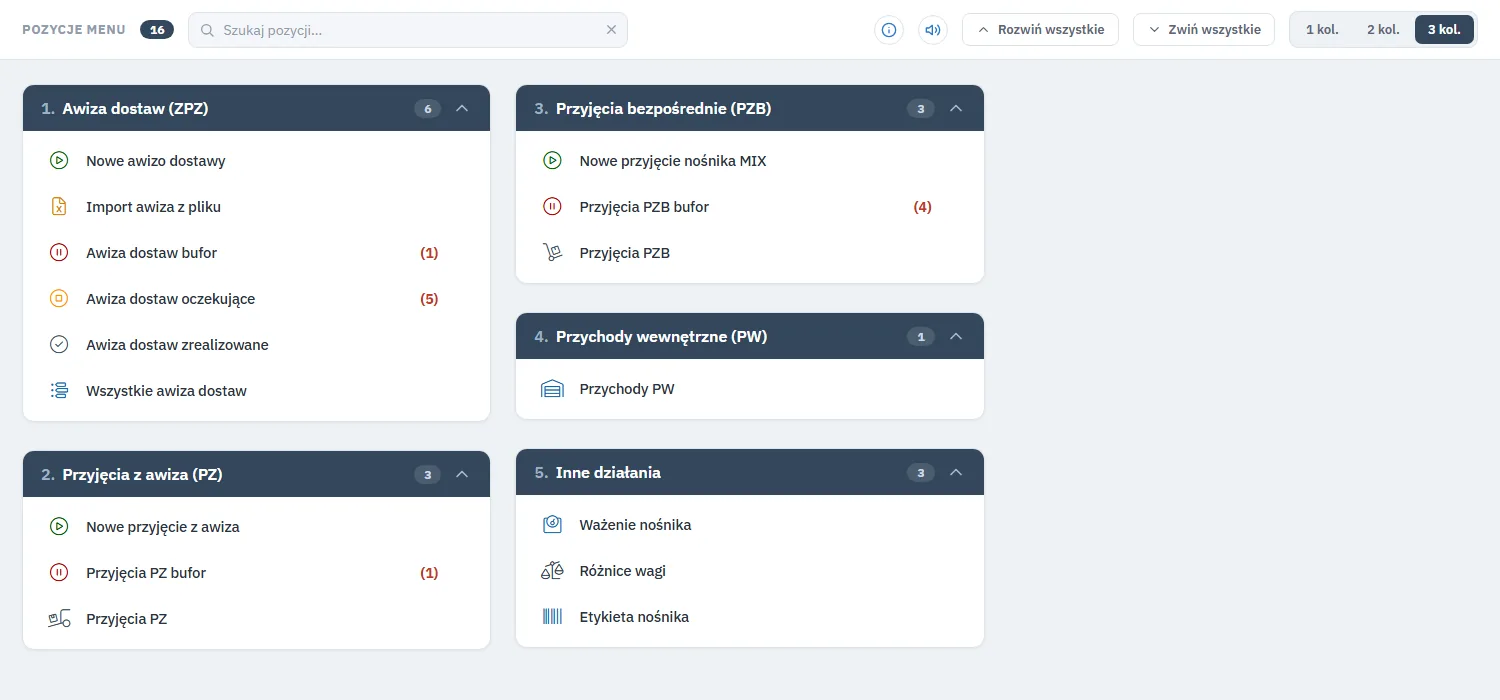Screen dimensions: 1500x700
Task: Click the play icon beside Nowe przyjęcie nośnika MIX
Action: tap(552, 161)
